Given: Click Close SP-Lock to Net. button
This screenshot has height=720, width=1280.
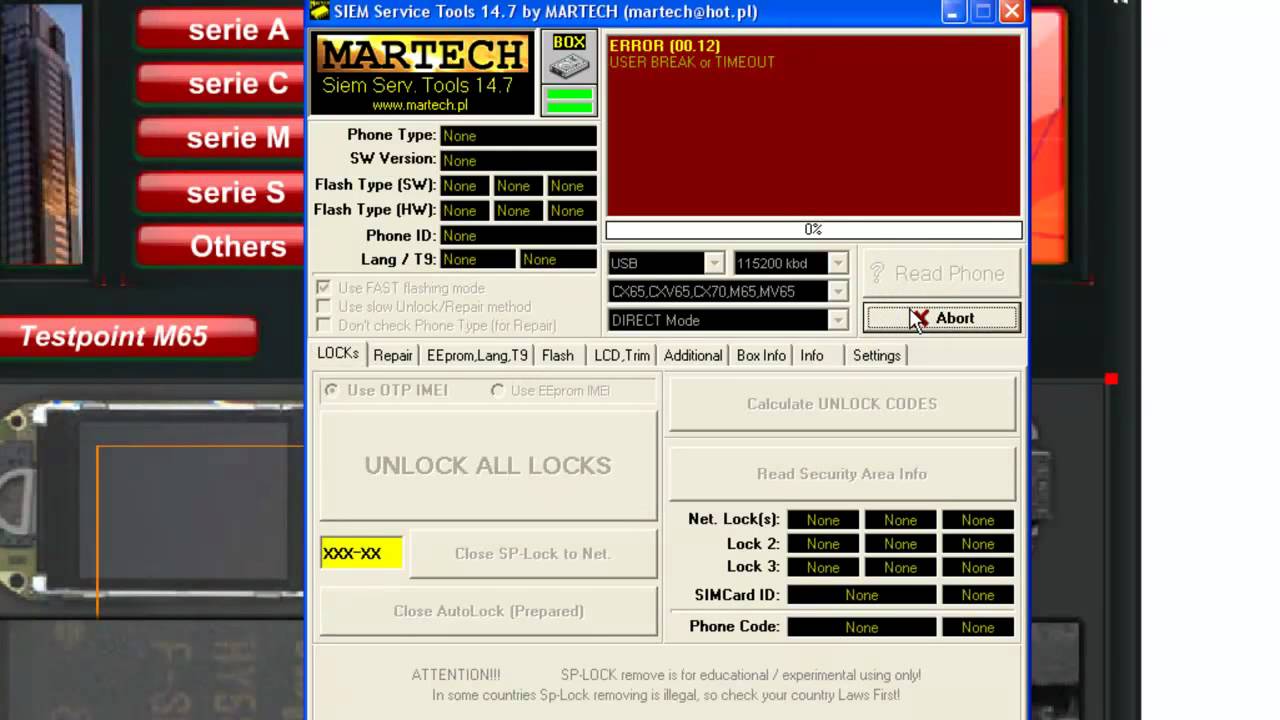Looking at the screenshot, I should [533, 553].
